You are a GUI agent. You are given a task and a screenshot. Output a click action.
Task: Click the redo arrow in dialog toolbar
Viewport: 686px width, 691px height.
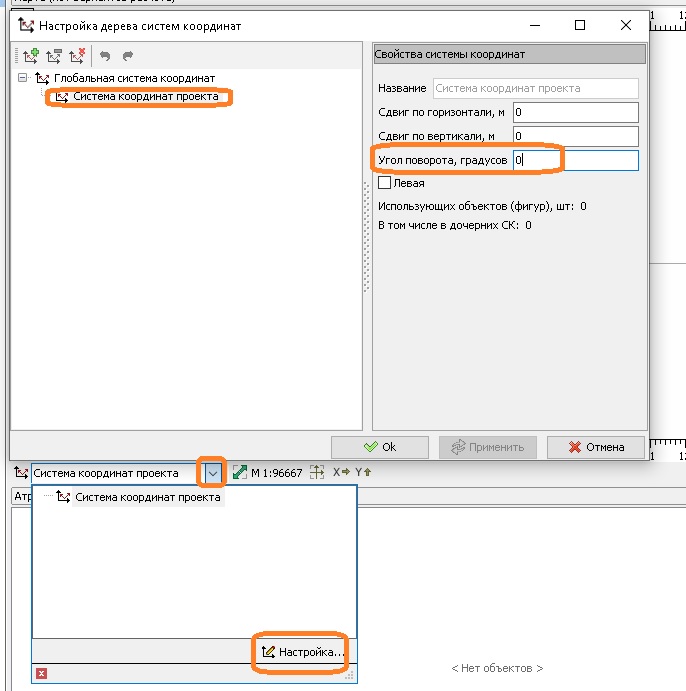click(128, 56)
